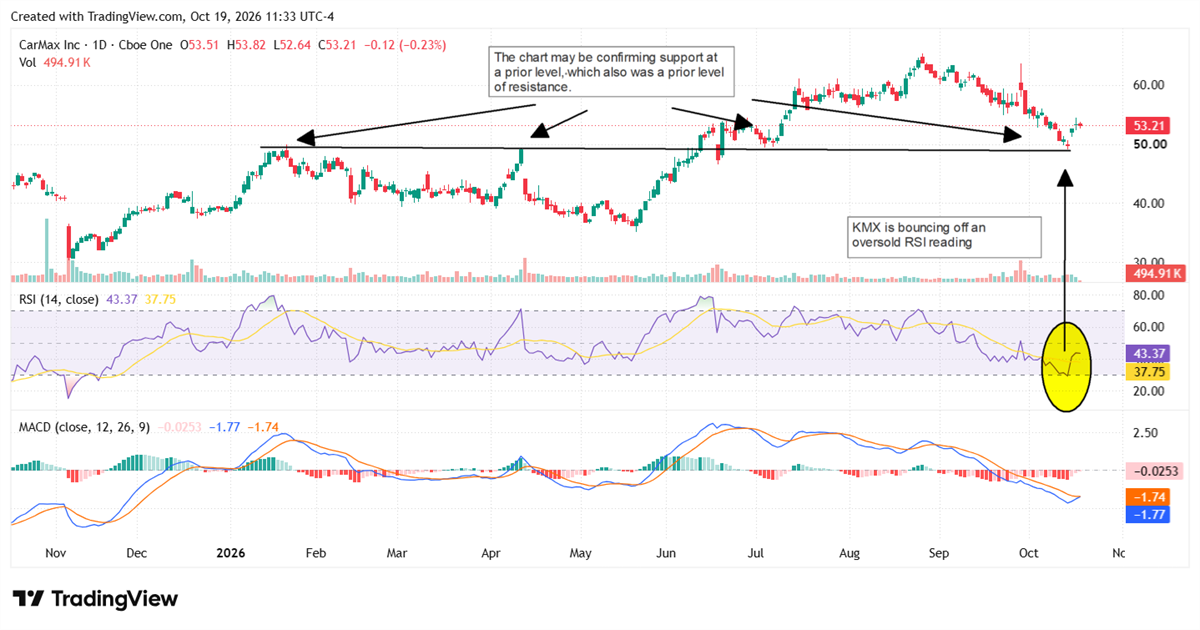Click the 'Apr' label on the time axis
Image resolution: width=1200 pixels, height=630 pixels.
[491, 552]
